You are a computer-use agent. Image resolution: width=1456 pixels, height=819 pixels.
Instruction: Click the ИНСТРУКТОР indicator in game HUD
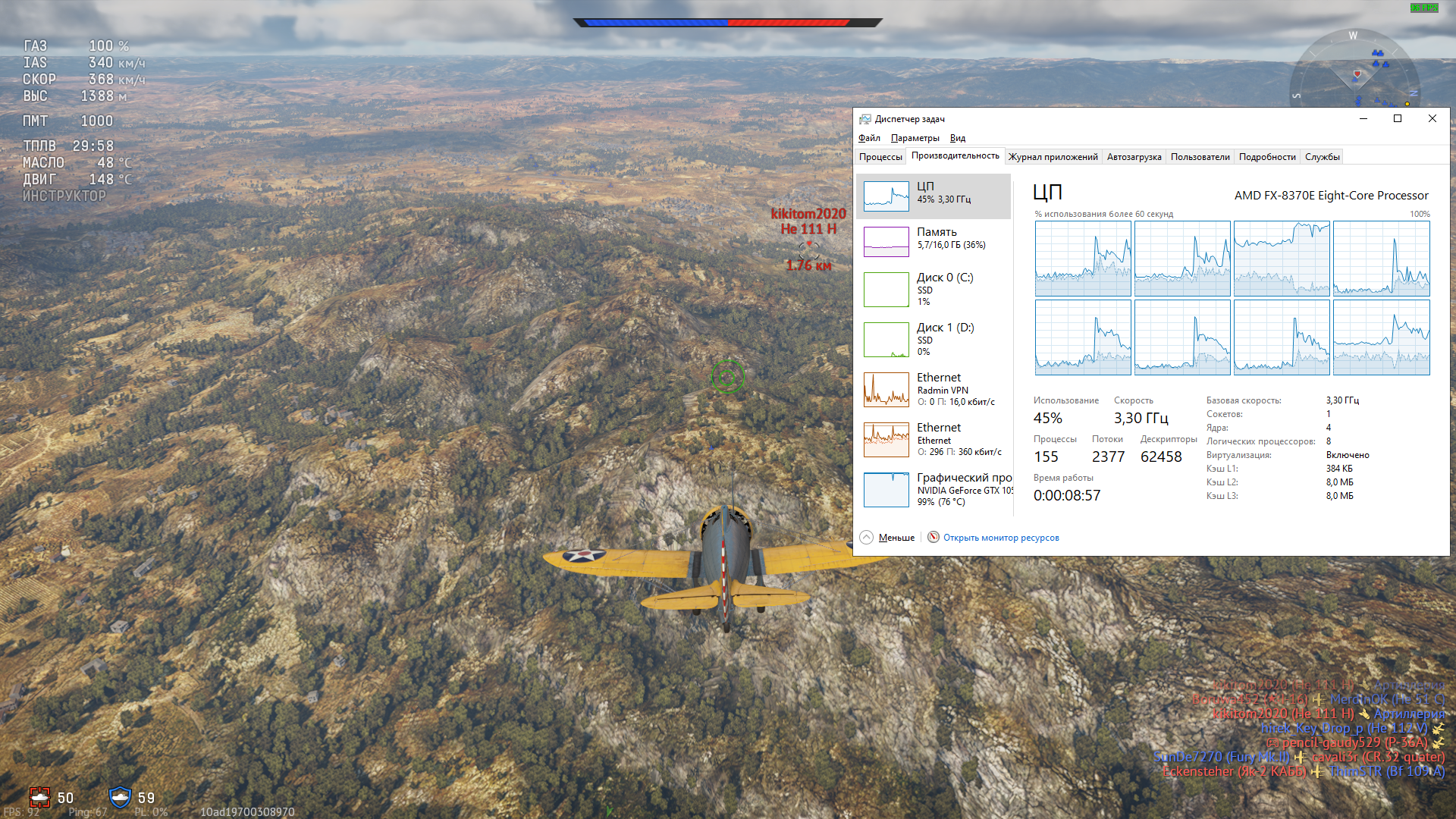pos(64,196)
